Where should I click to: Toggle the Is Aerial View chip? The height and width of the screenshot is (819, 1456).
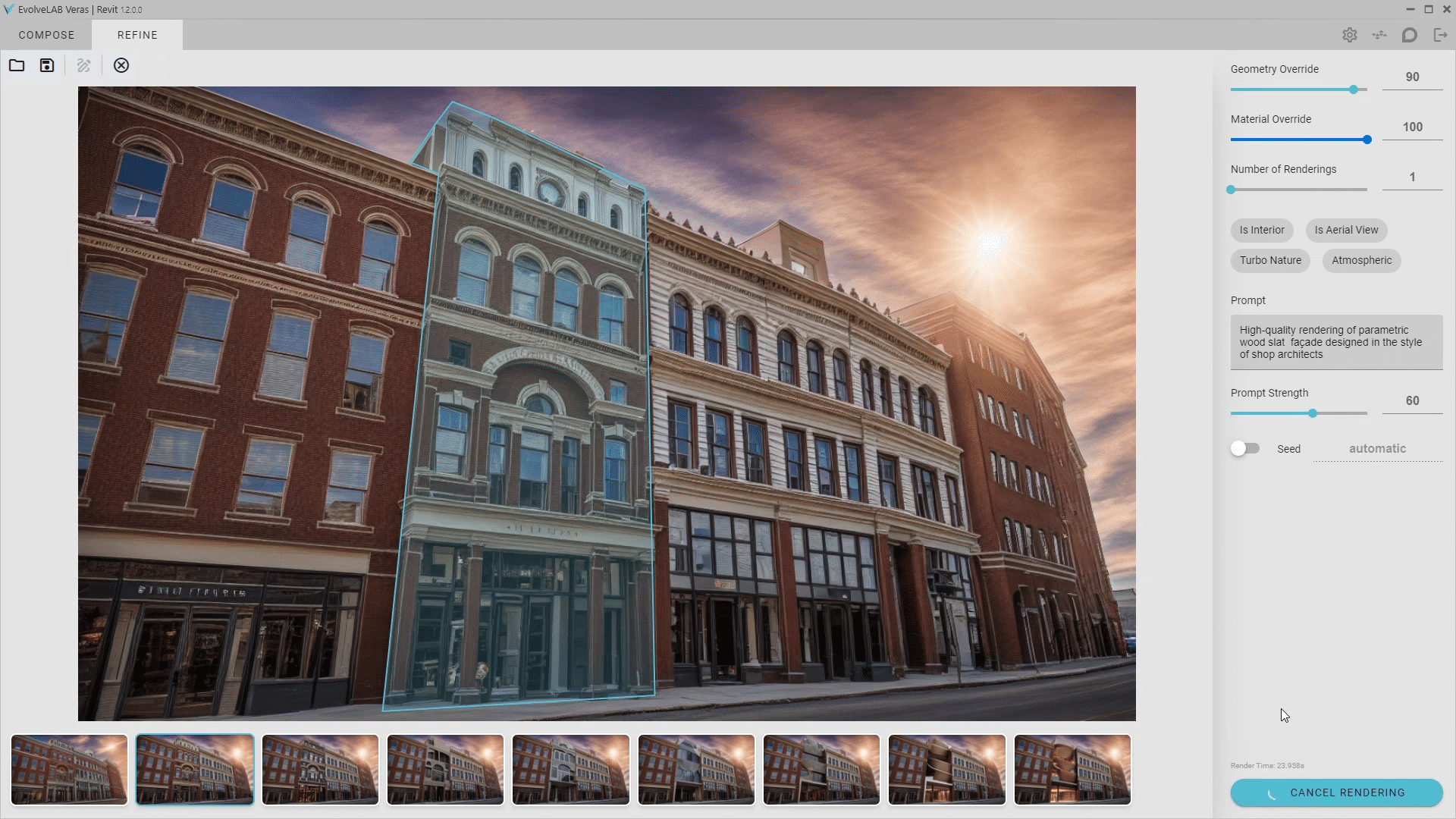pyautogui.click(x=1346, y=230)
